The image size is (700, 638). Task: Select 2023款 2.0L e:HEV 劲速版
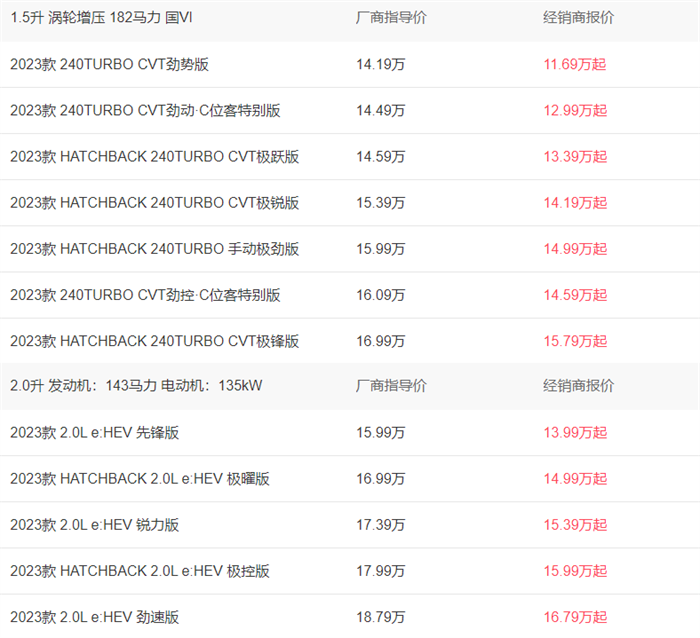pos(95,617)
